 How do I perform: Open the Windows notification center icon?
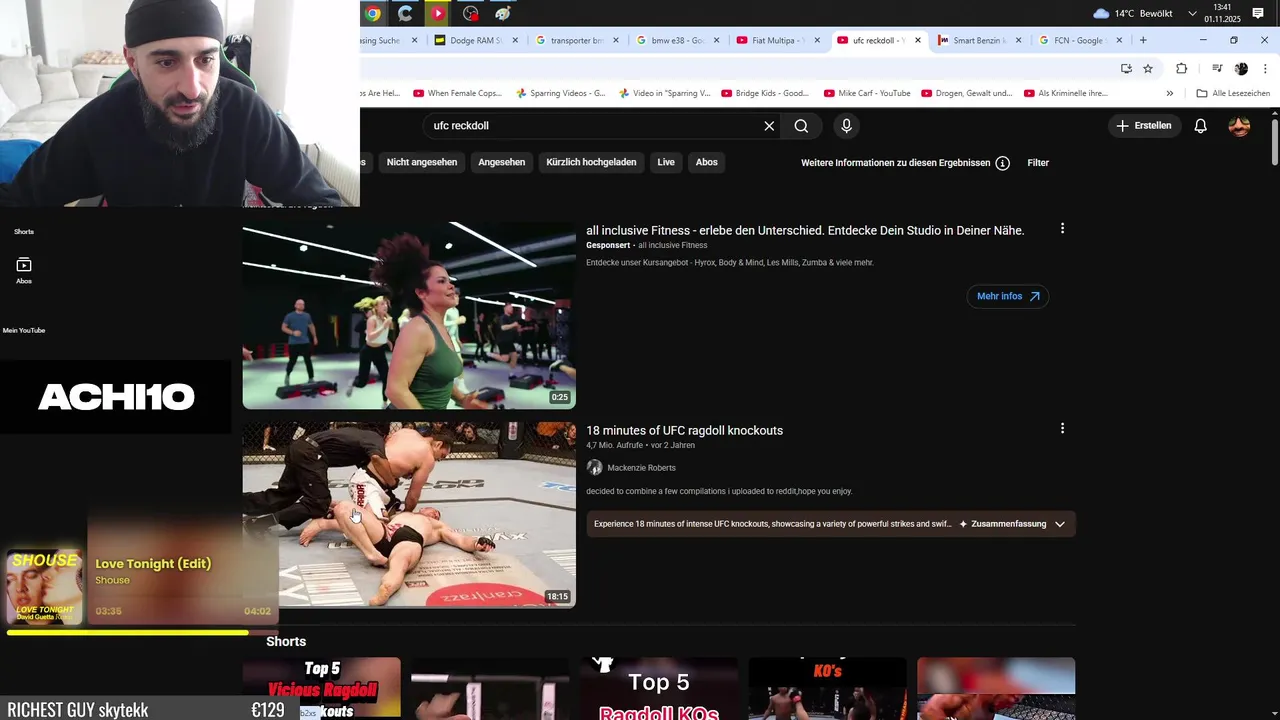tap(1258, 14)
